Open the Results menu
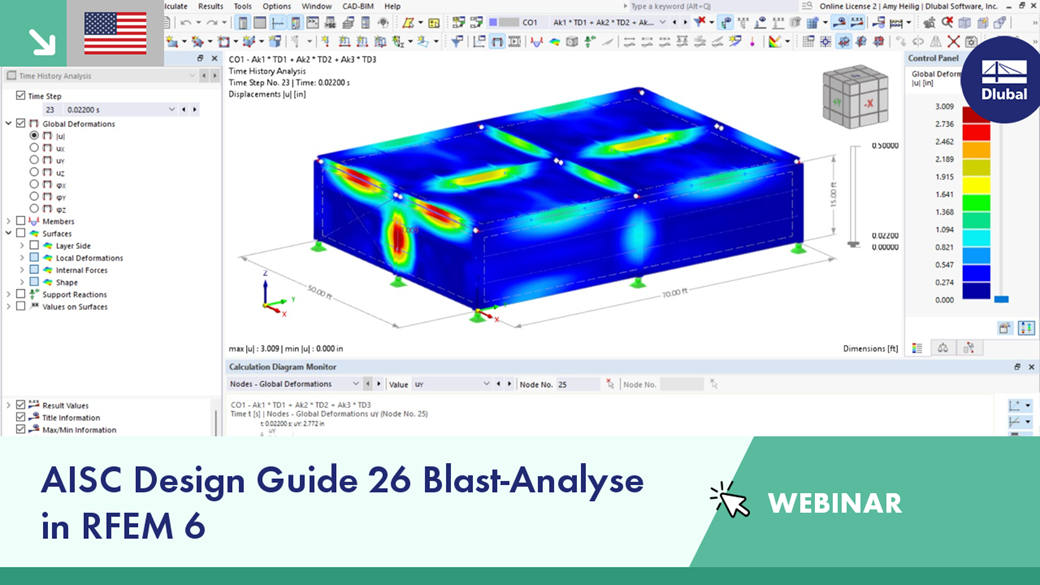Viewport: 1040px width, 585px height. tap(210, 6)
